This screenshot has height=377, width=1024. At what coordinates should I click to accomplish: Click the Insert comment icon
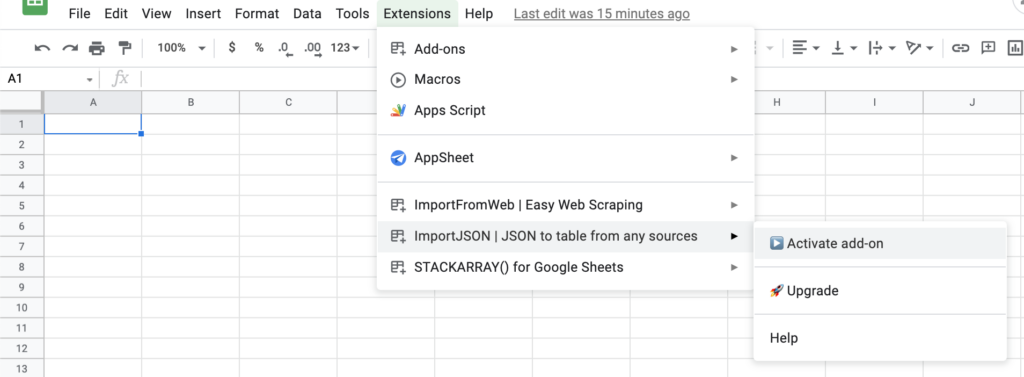pos(989,48)
